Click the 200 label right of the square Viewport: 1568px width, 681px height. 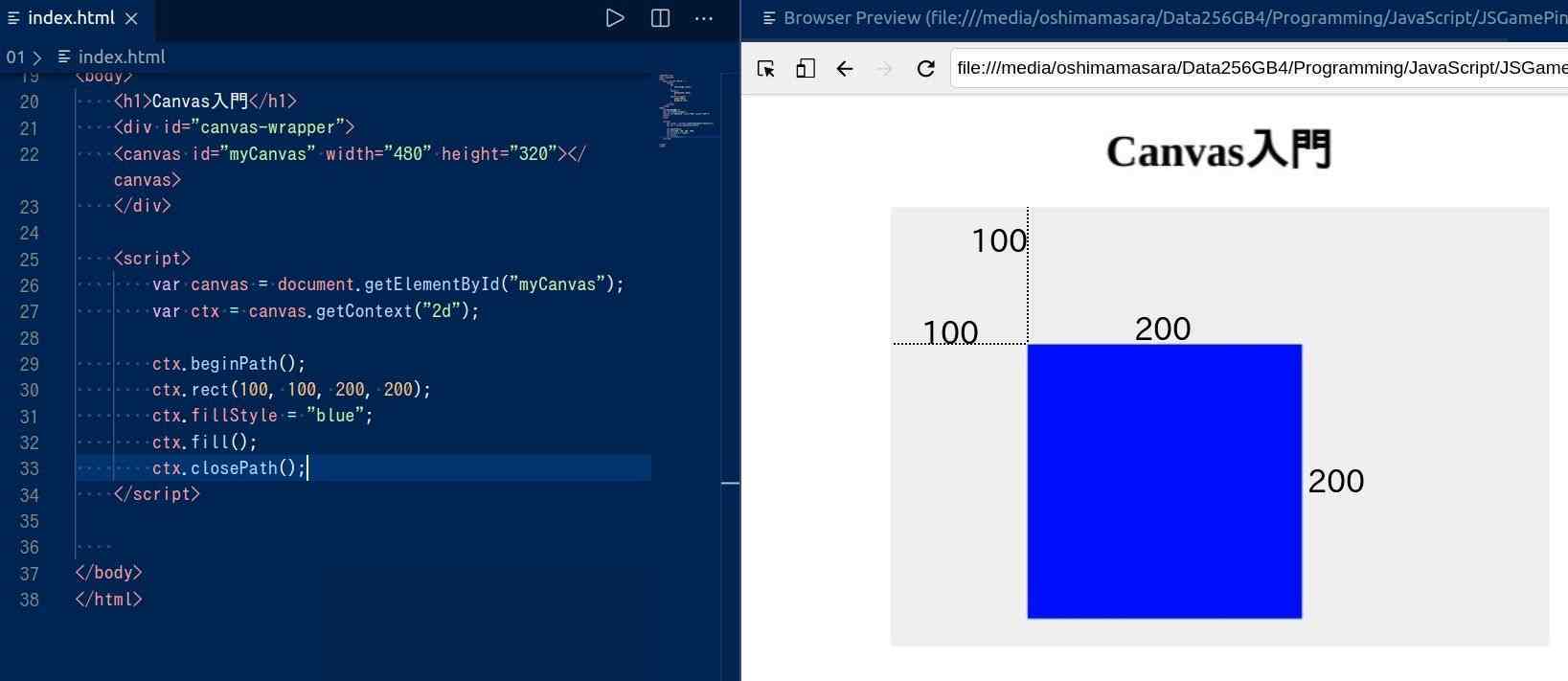tap(1336, 481)
